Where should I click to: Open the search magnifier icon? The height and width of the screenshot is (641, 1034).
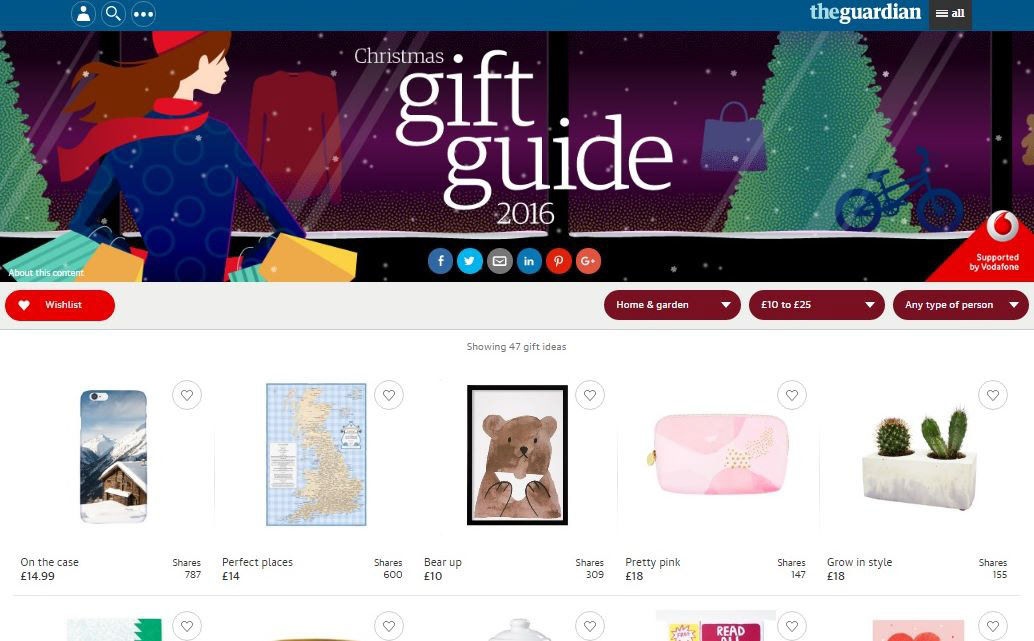click(x=113, y=14)
